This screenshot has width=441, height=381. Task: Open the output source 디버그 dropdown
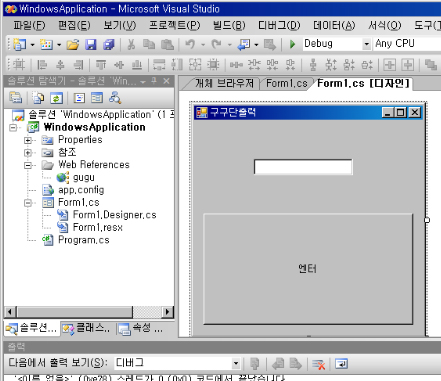click(236, 363)
